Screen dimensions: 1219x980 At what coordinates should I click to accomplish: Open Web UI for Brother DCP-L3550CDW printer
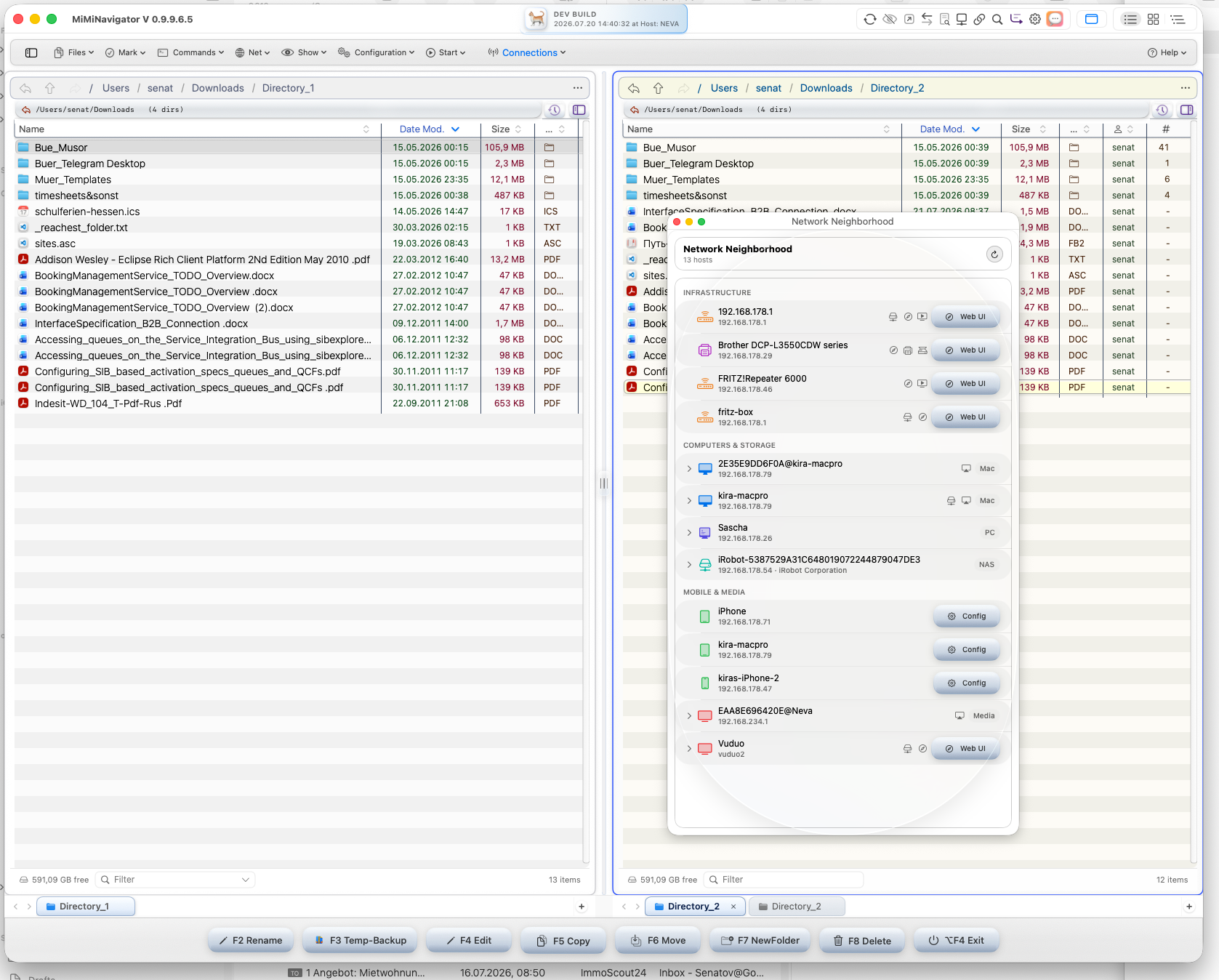pos(966,350)
